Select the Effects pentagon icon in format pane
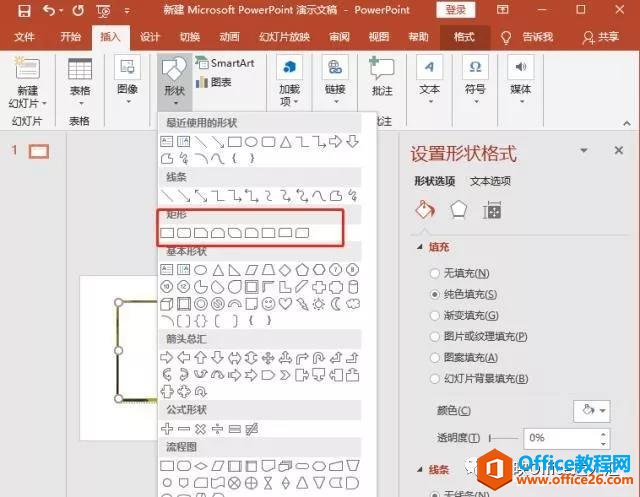Viewport: 640px width, 497px height. click(x=458, y=211)
